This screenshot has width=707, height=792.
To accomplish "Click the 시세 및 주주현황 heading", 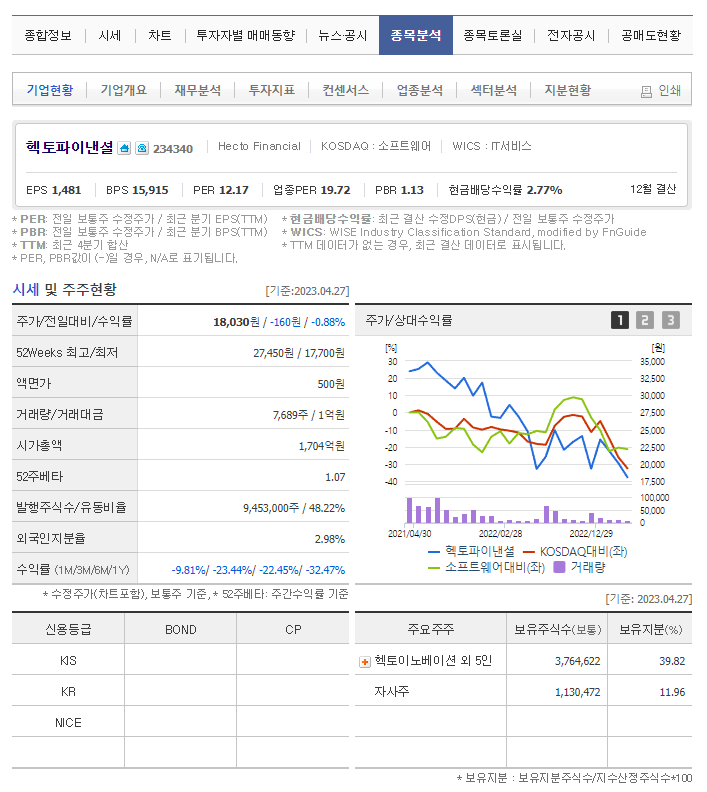I will pos(65,290).
